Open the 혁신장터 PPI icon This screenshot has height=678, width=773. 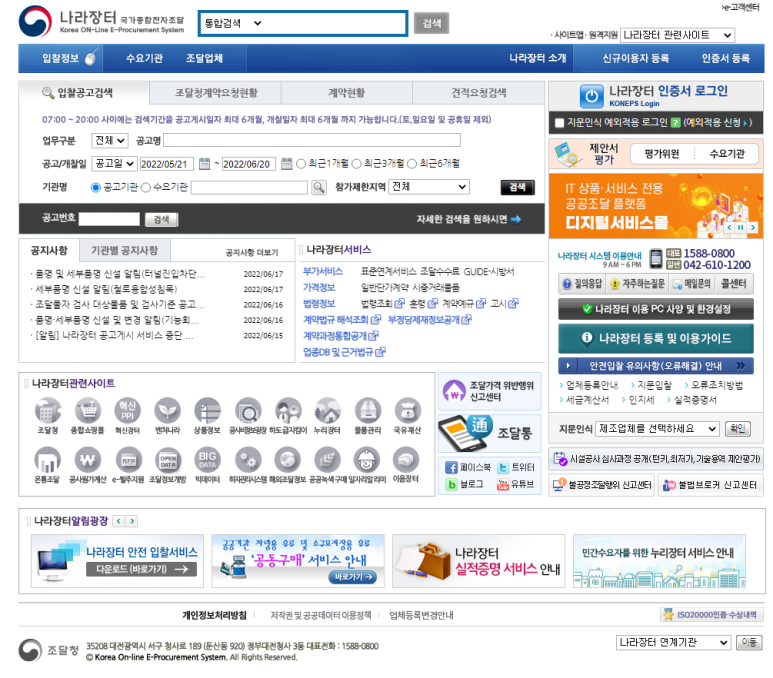coord(128,411)
